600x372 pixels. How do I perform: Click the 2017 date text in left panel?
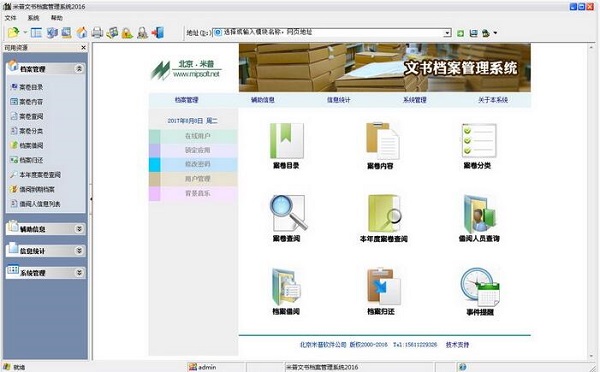[x=192, y=121]
